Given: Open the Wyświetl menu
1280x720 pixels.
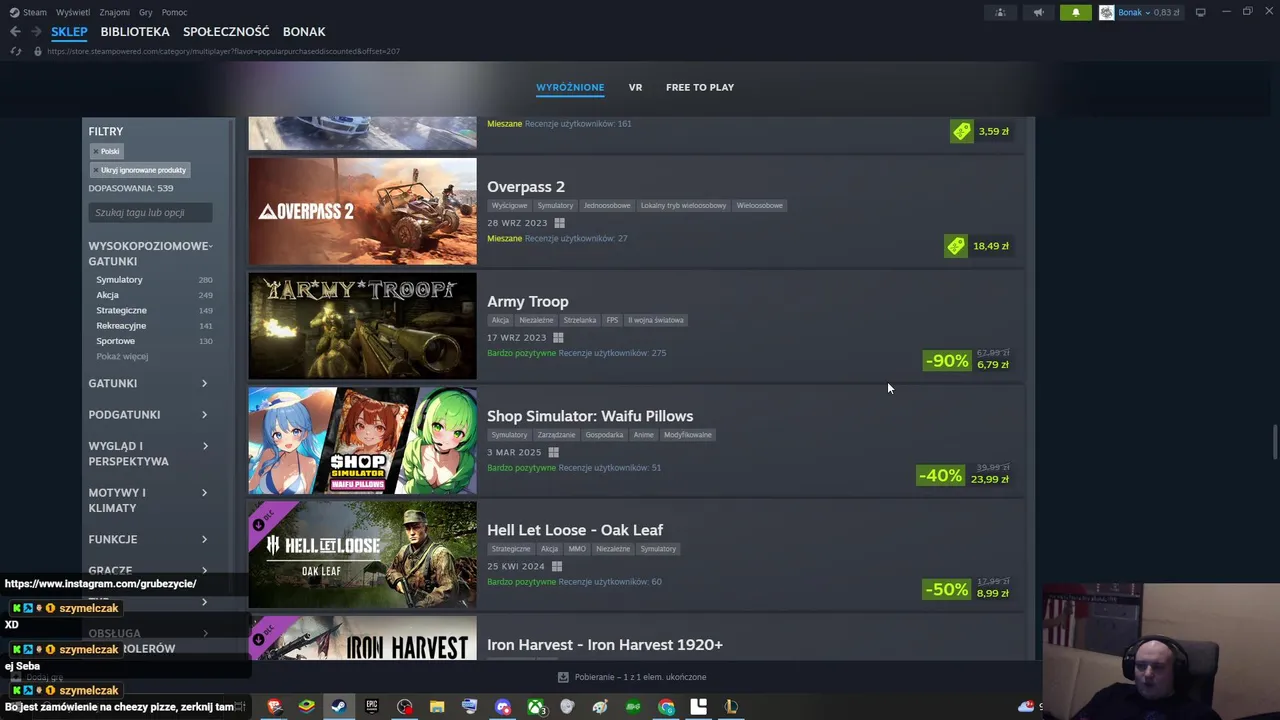Looking at the screenshot, I should coord(73,12).
